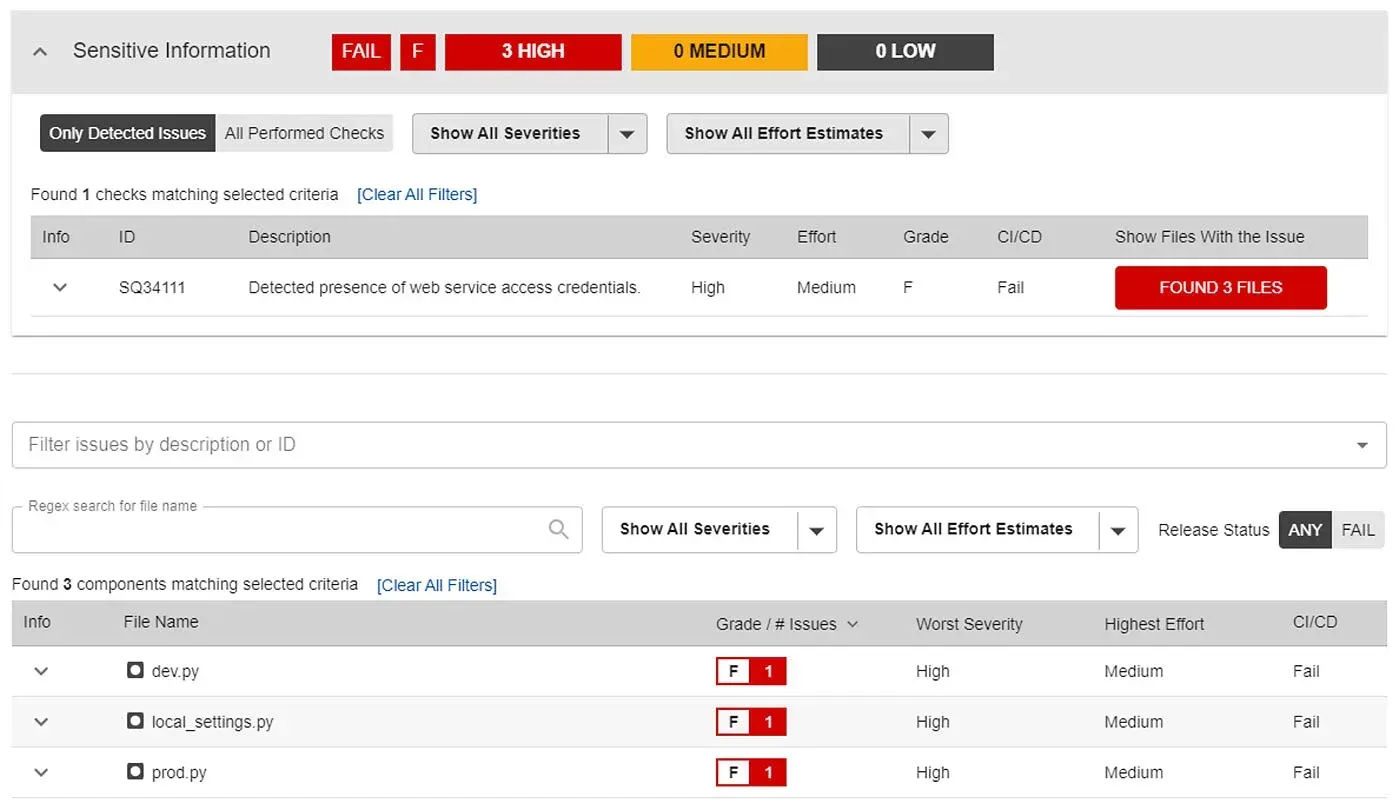Expand the dev.py component row
1400x810 pixels.
[40, 671]
